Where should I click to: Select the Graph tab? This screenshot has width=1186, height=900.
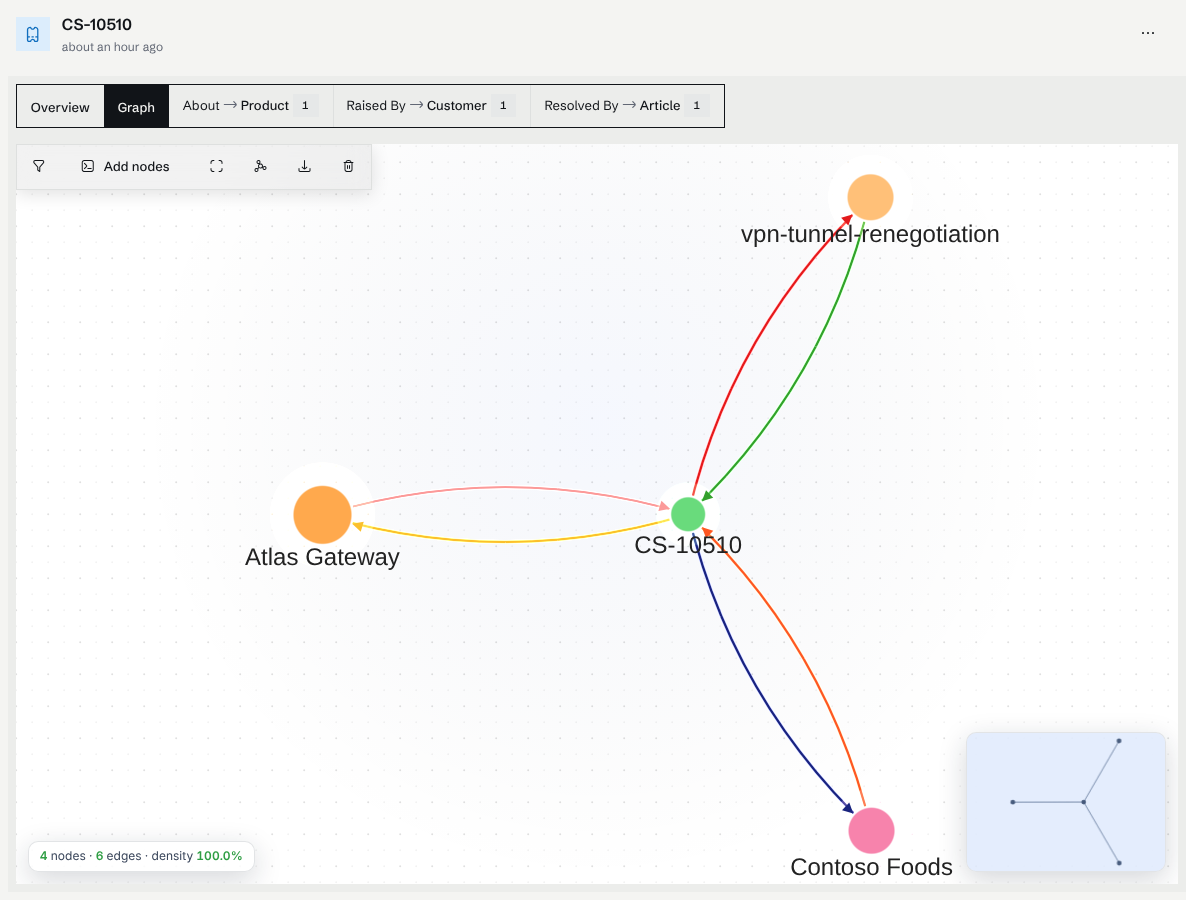coord(136,107)
